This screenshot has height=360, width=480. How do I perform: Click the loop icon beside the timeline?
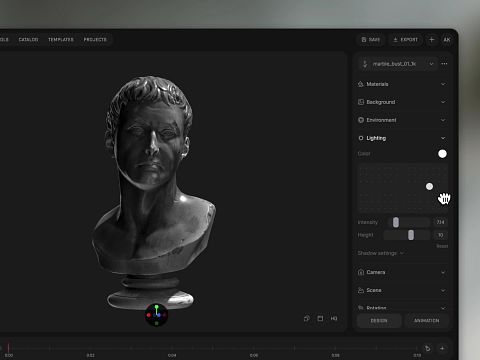pyautogui.click(x=427, y=348)
